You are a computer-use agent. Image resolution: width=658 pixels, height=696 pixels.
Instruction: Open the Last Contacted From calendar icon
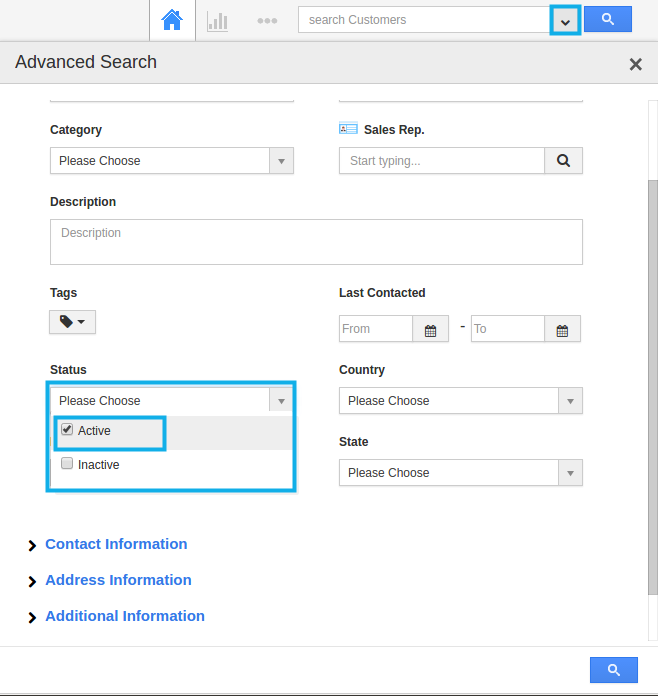click(430, 329)
